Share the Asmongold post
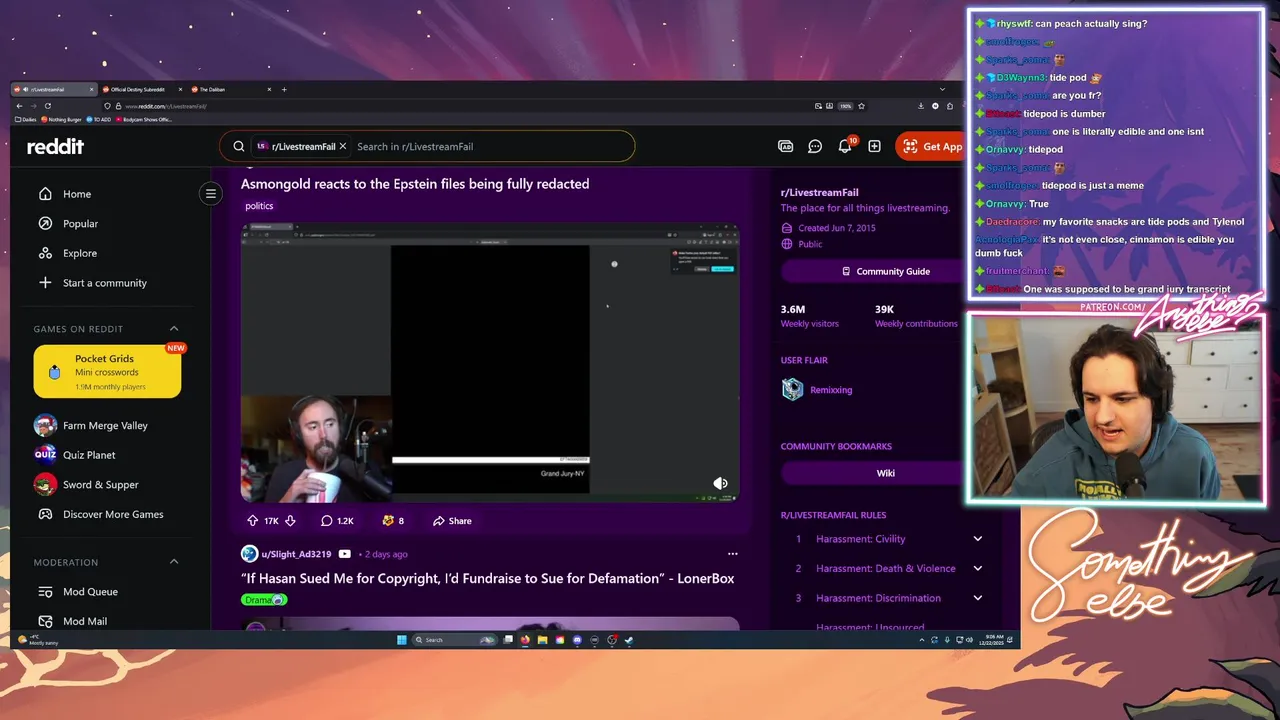Image resolution: width=1280 pixels, height=720 pixels. coord(452,521)
